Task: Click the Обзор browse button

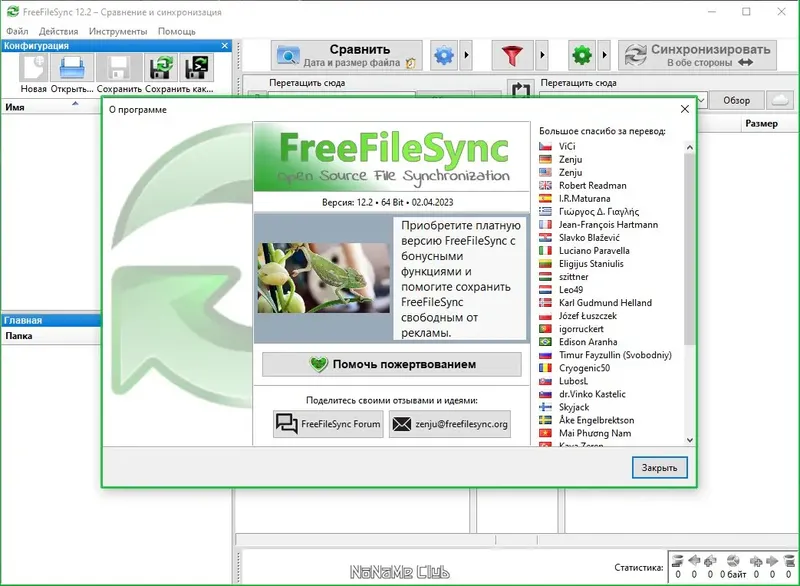Action: pos(736,100)
